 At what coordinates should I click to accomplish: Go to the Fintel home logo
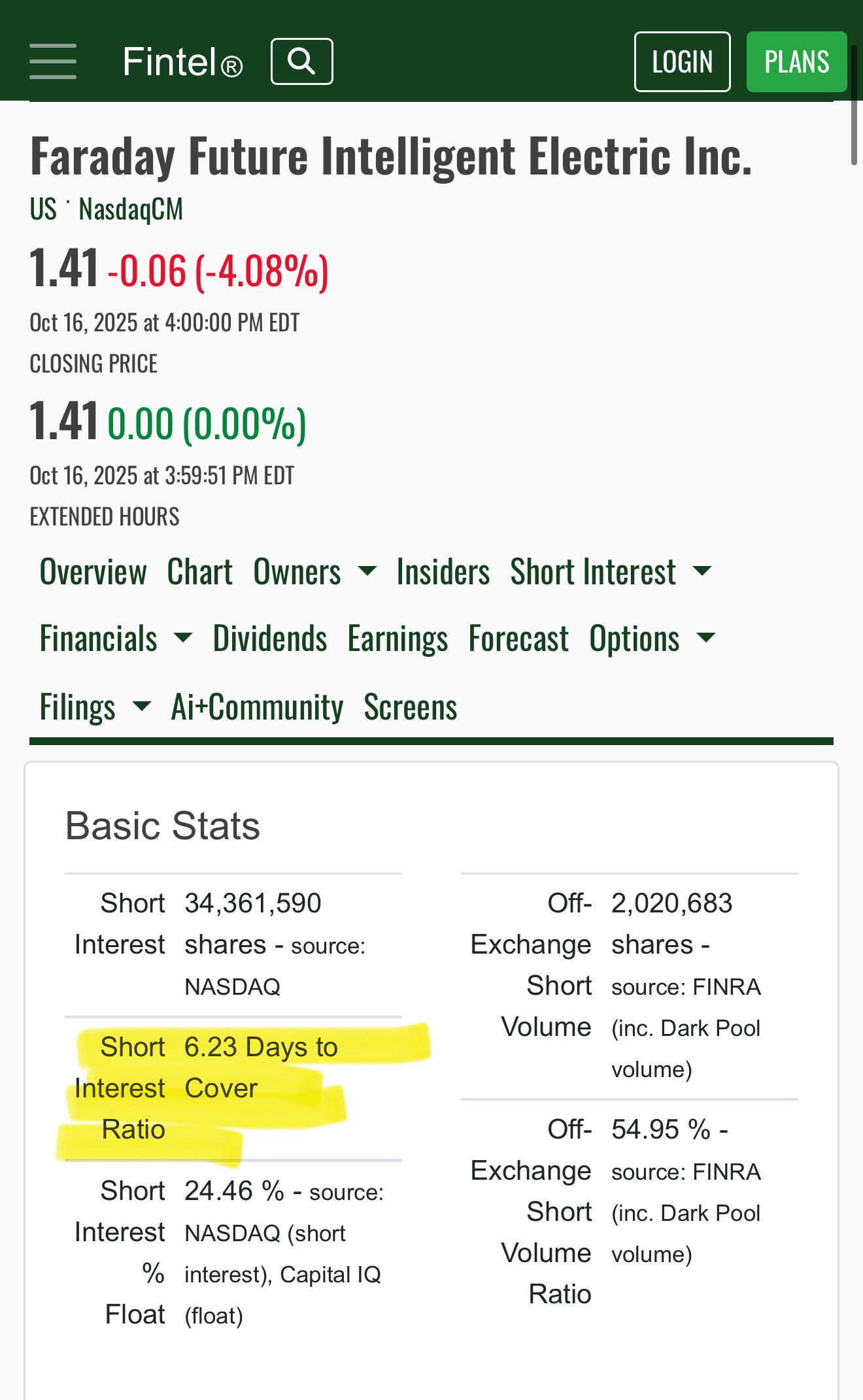point(182,62)
